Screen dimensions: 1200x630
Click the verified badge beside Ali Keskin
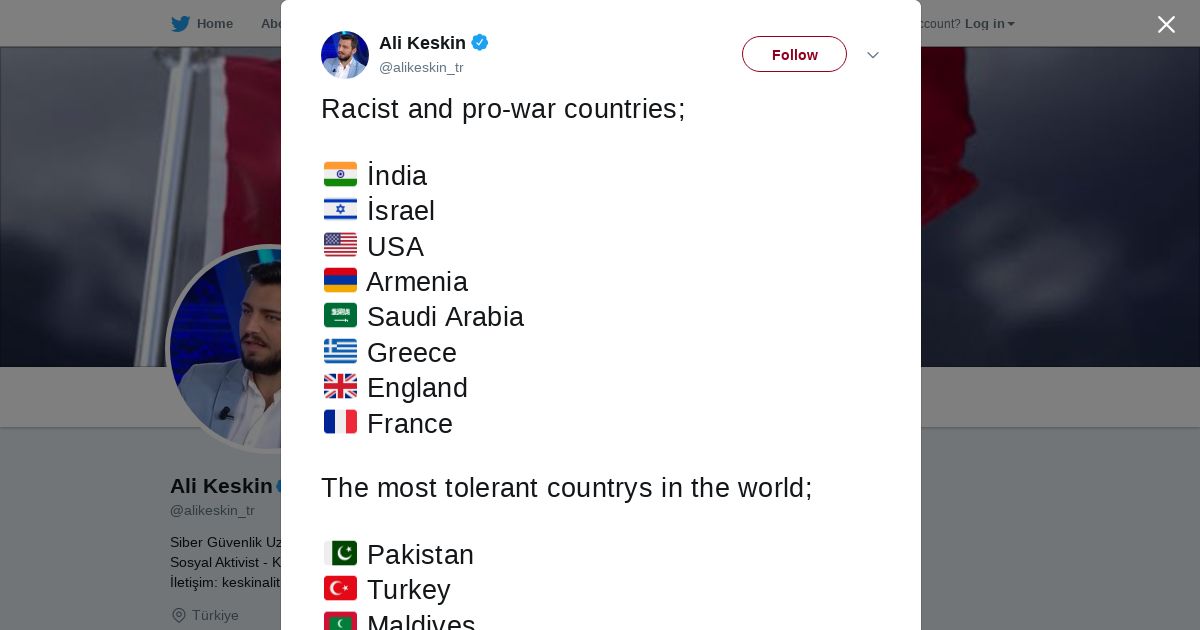[x=480, y=43]
